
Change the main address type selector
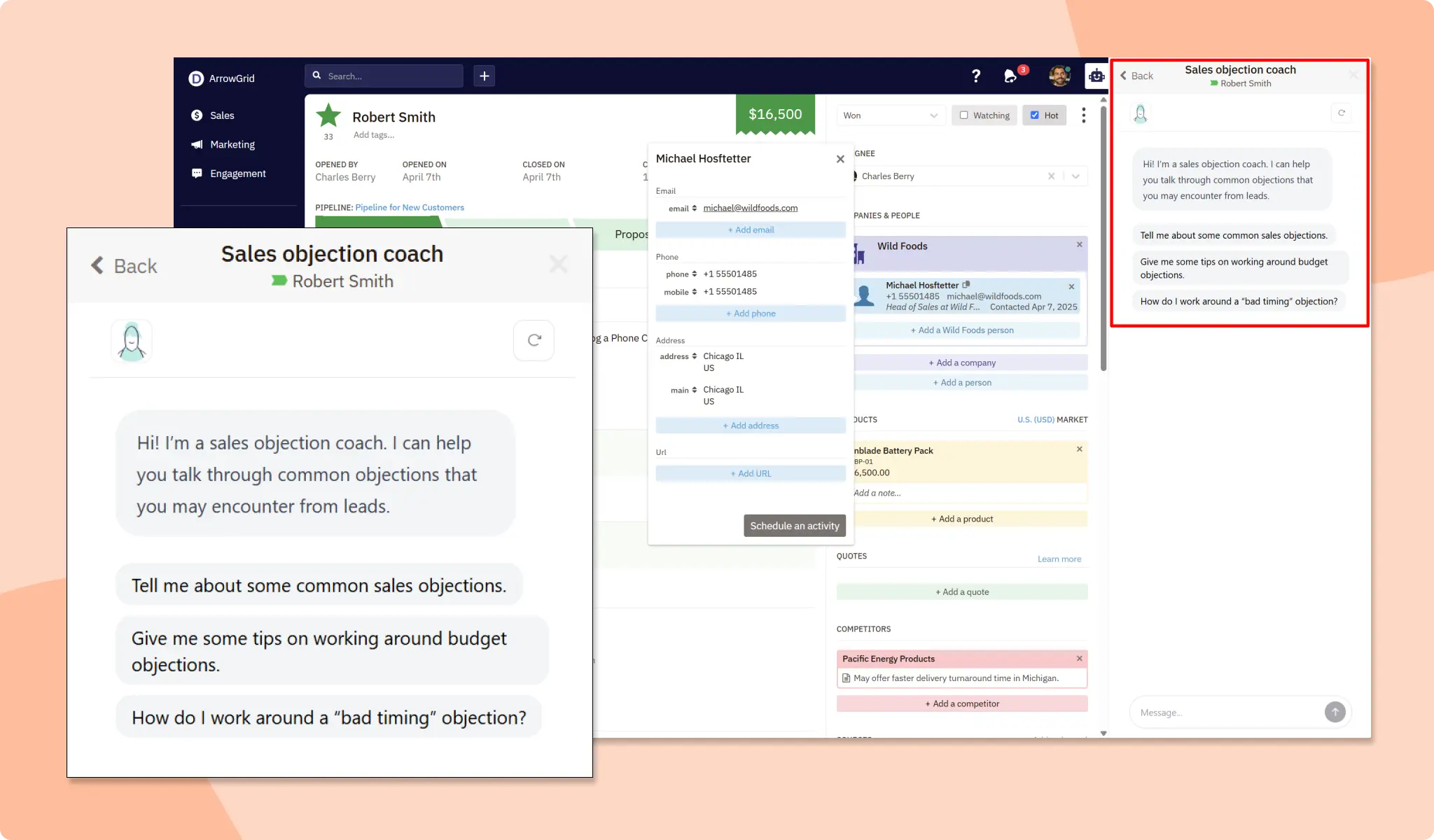point(683,390)
